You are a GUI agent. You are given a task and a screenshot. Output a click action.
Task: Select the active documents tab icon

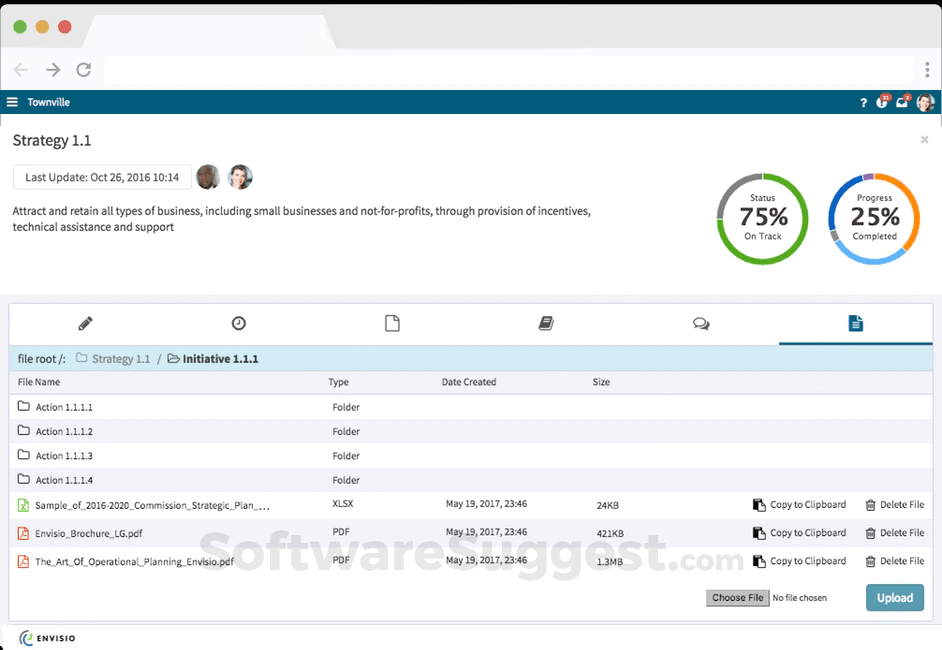(x=855, y=323)
